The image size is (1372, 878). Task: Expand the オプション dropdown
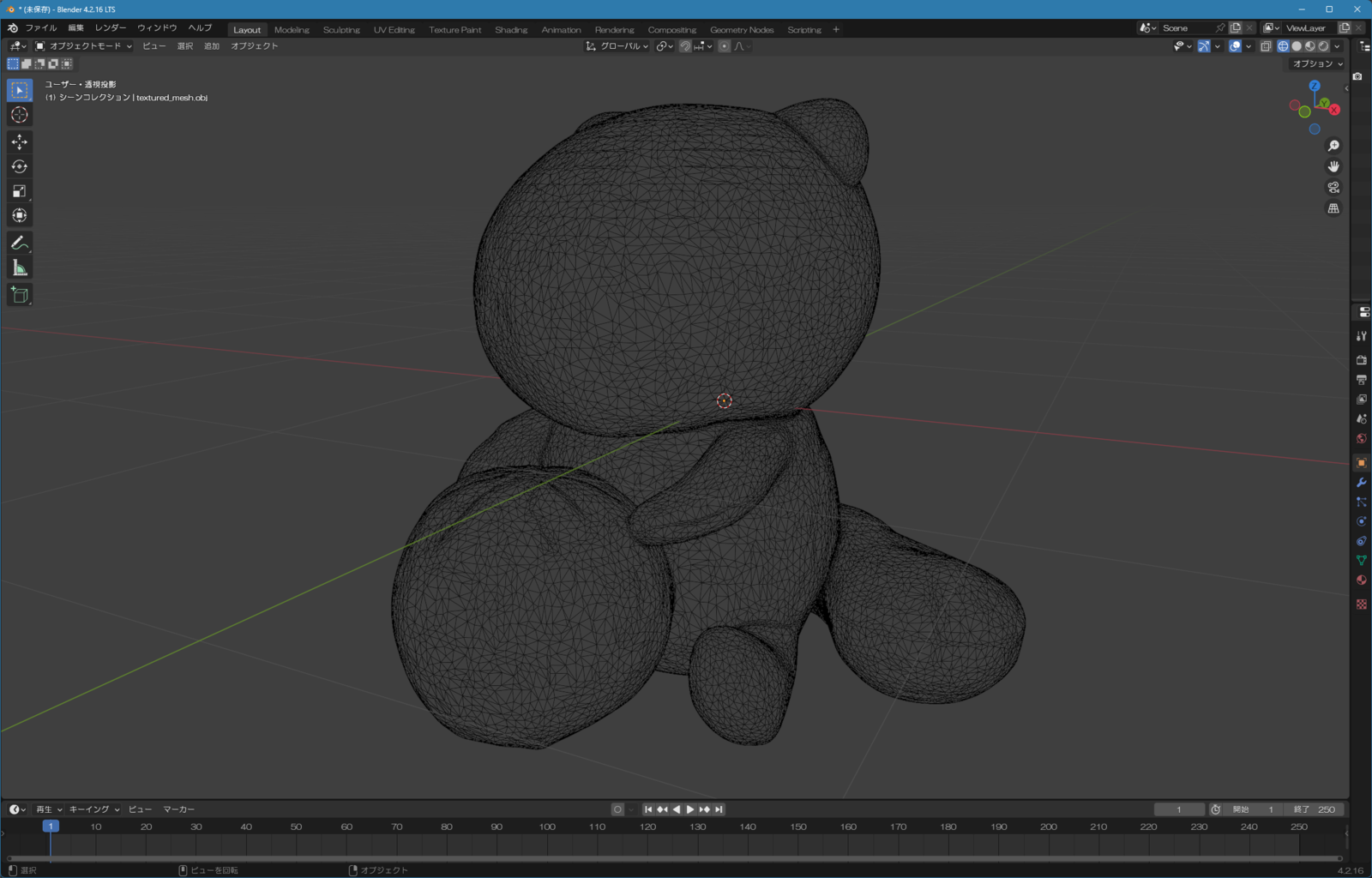pyautogui.click(x=1318, y=63)
